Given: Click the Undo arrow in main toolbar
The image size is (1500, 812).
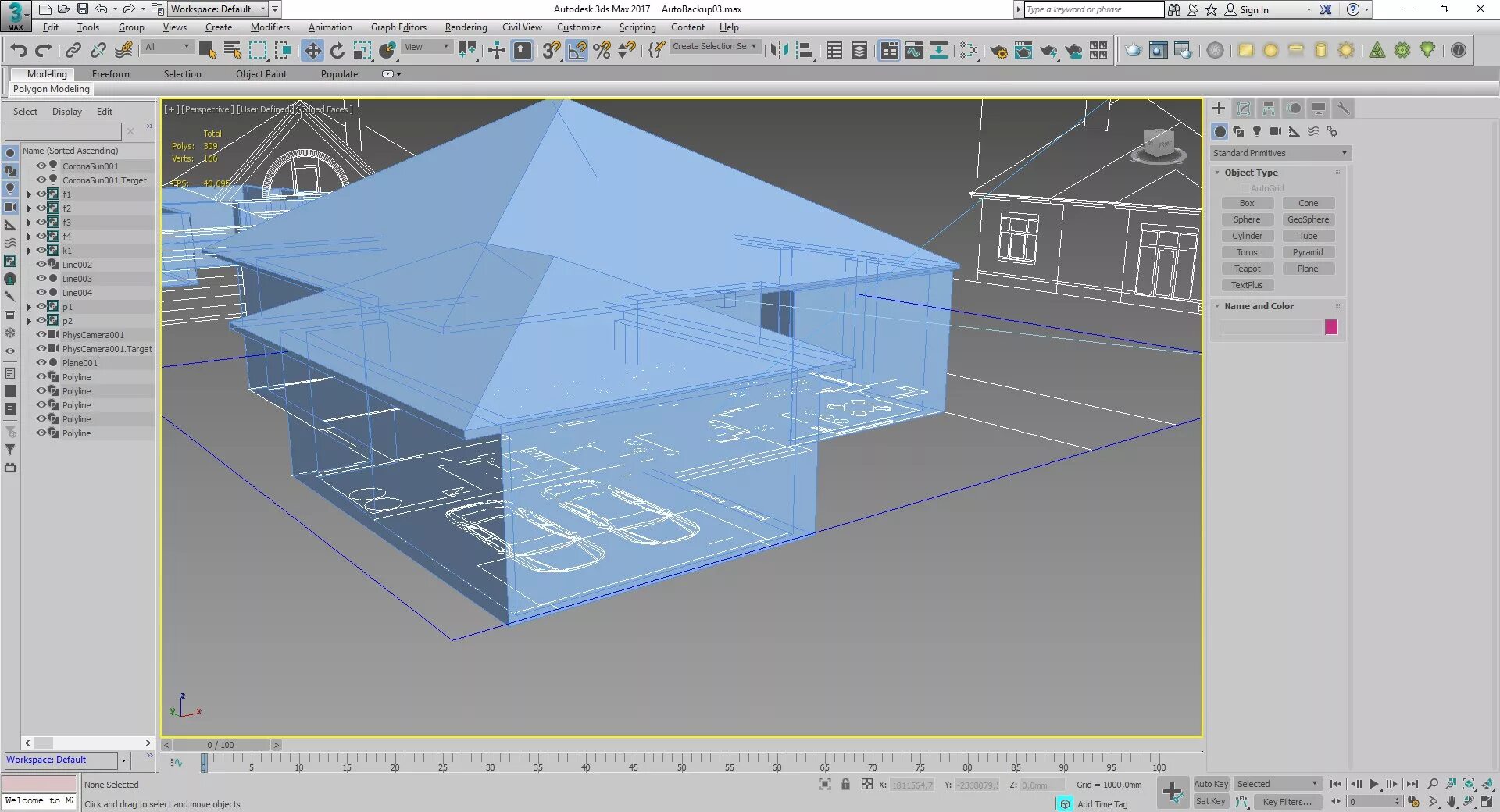Looking at the screenshot, I should click(x=19, y=51).
